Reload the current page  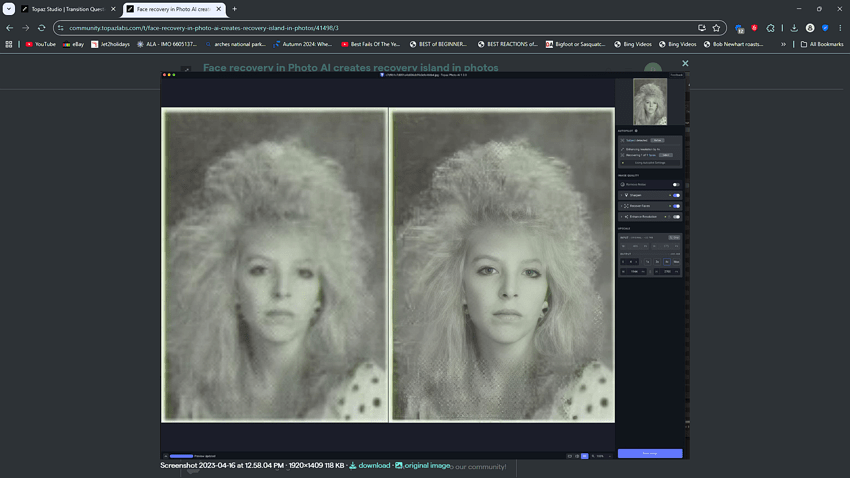tap(41, 28)
